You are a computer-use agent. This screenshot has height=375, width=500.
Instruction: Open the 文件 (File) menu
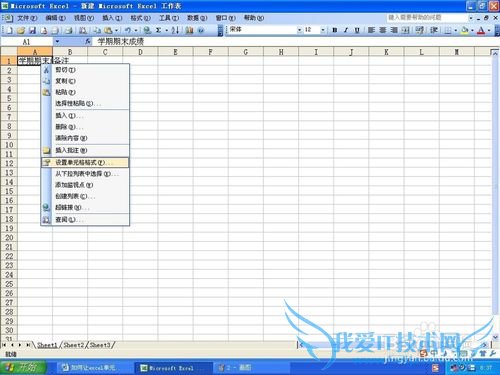pos(27,18)
